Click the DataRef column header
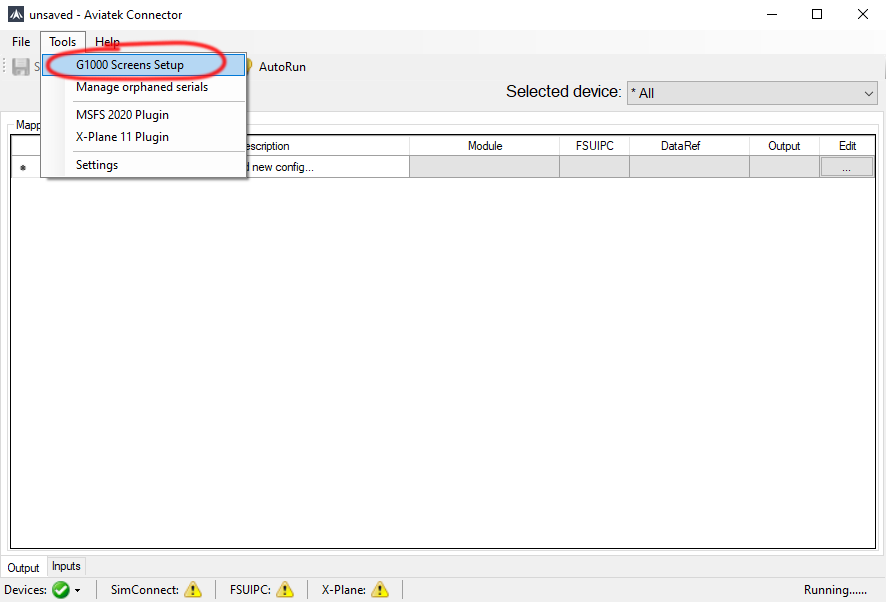Viewport: 886px width, 602px height. [x=688, y=146]
